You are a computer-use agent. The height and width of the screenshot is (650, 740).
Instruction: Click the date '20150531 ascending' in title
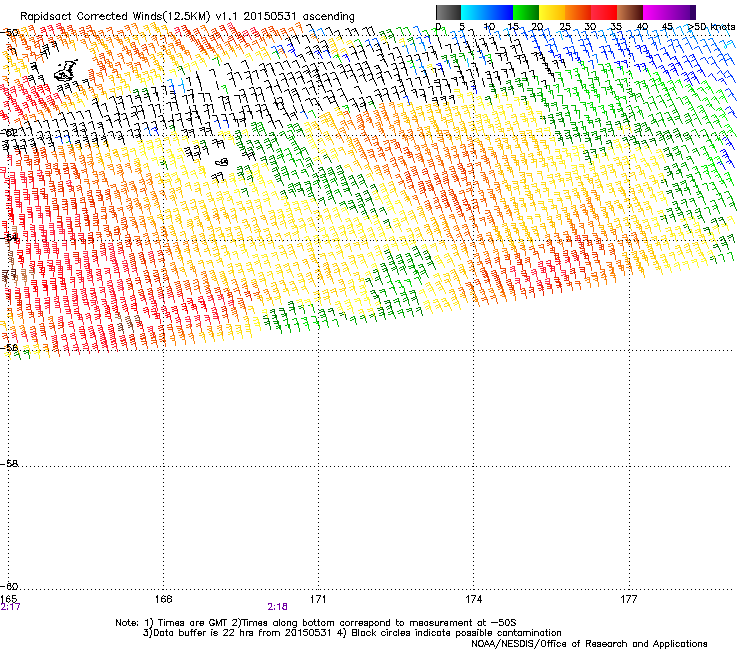tap(299, 17)
